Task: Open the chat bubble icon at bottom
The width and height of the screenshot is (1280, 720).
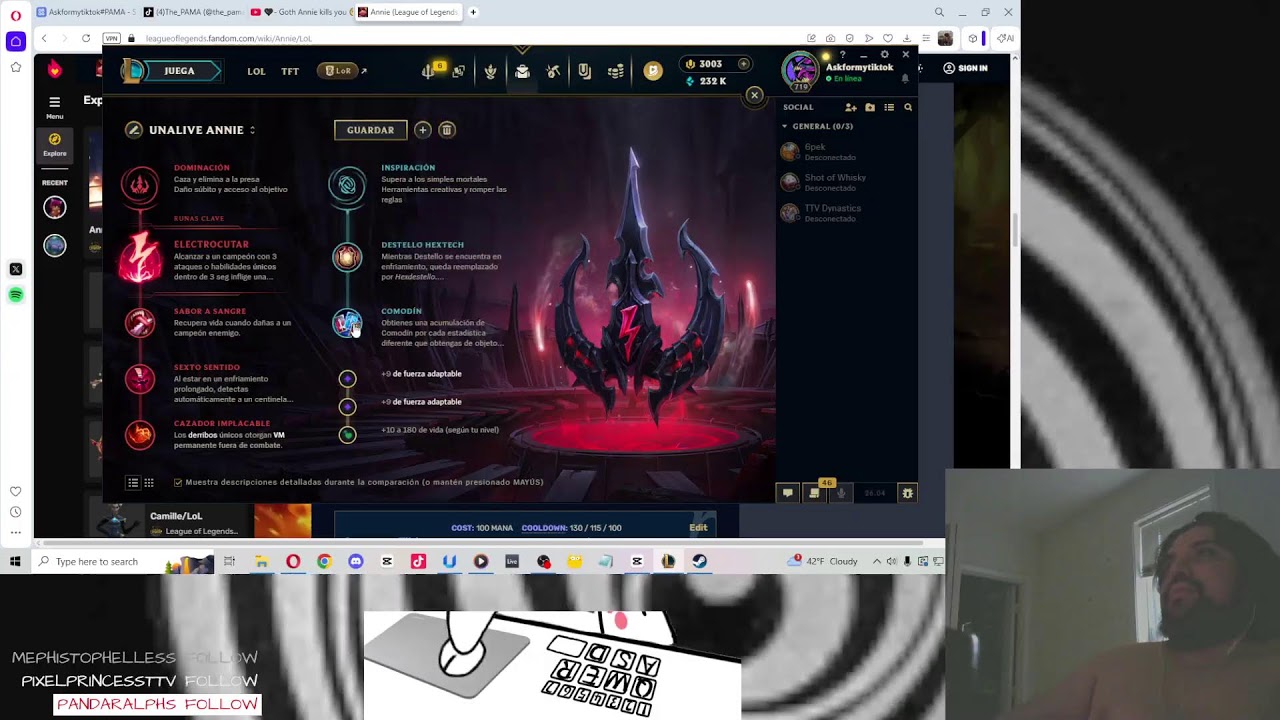Action: pyautogui.click(x=788, y=493)
